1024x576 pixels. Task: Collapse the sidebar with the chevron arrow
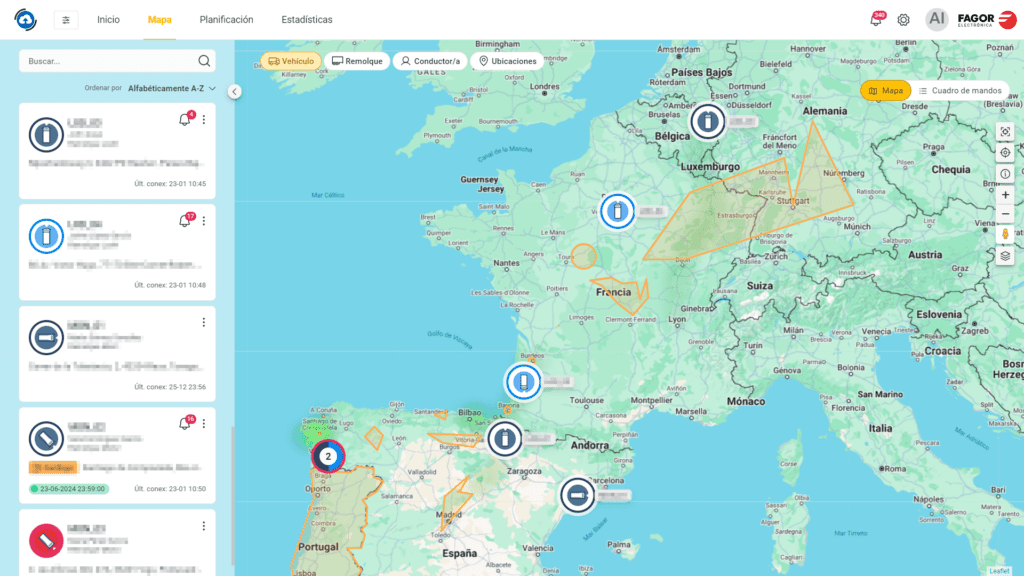234,91
